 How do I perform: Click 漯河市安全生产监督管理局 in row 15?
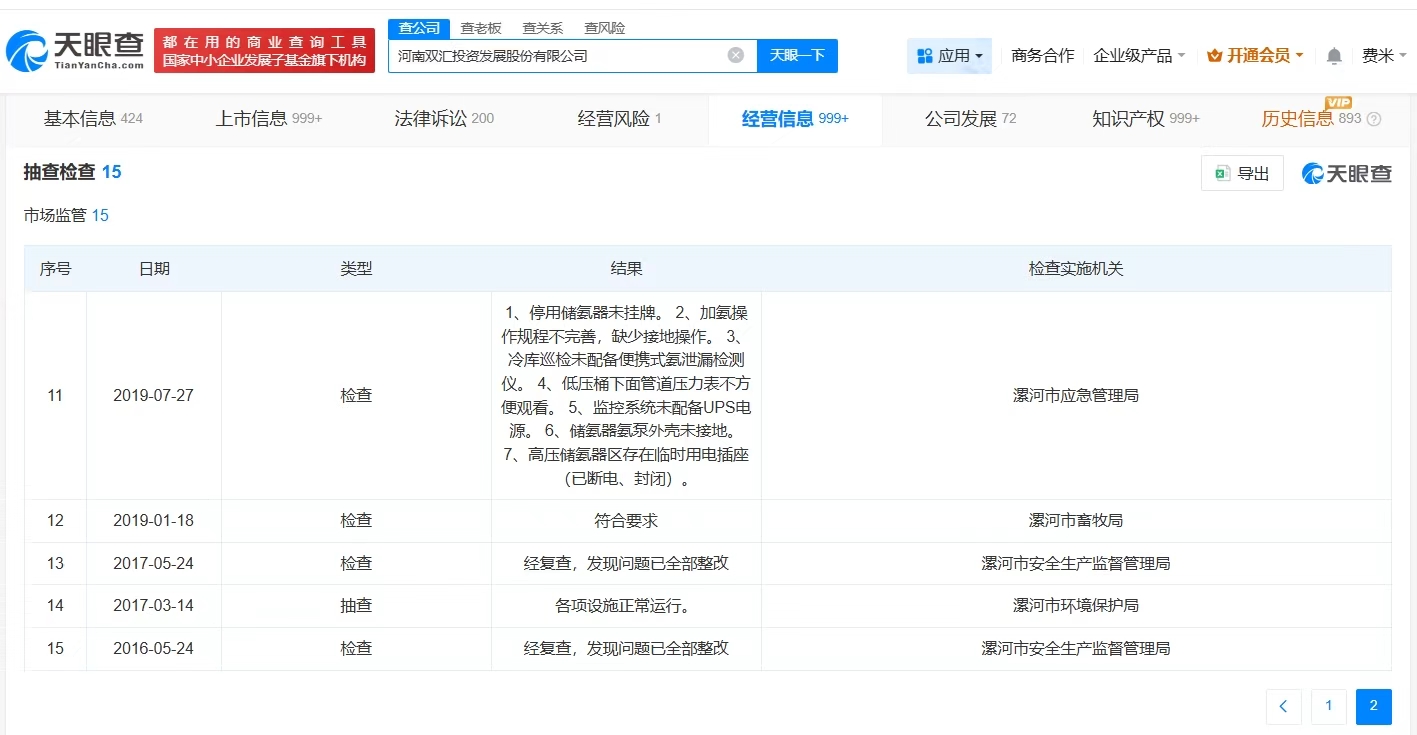1076,649
